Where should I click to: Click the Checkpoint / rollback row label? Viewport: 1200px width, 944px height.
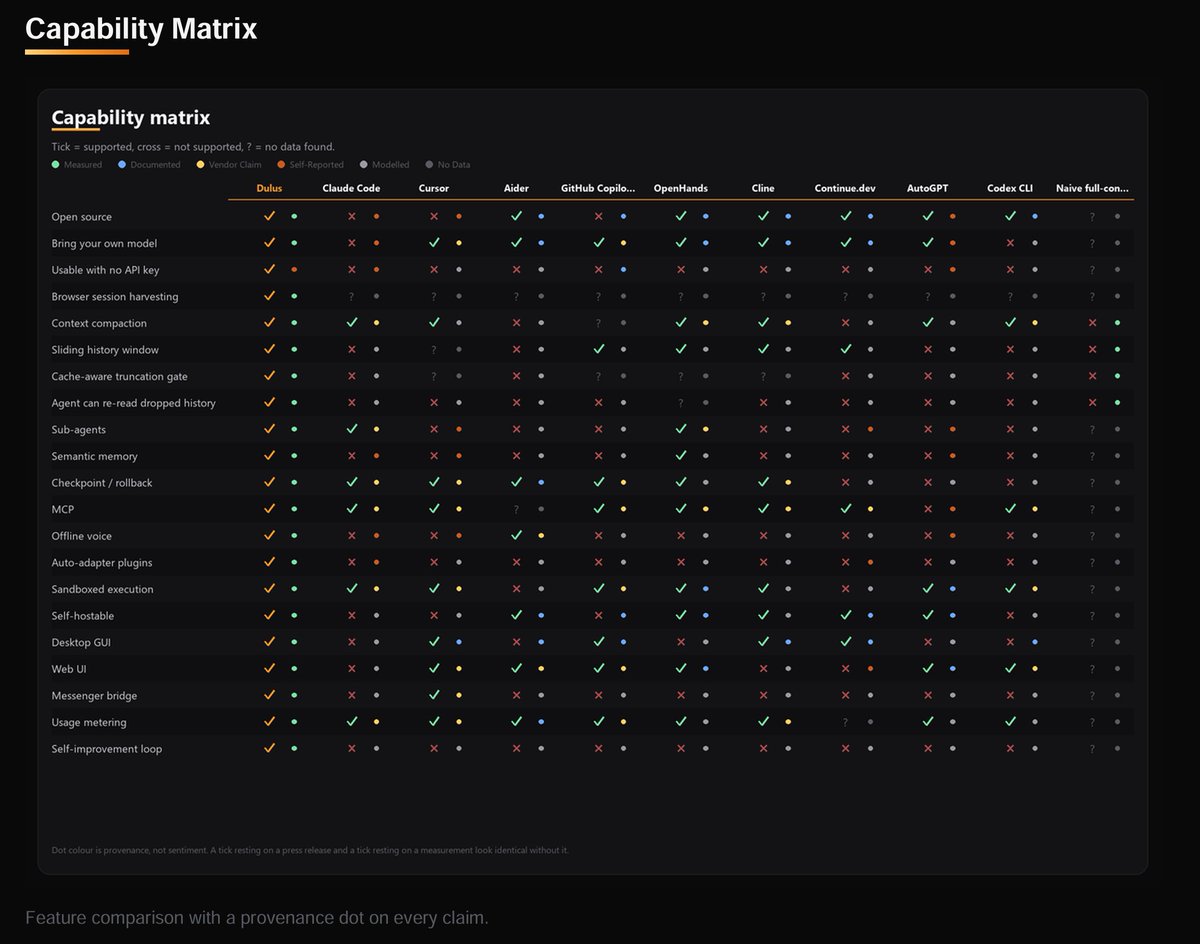click(102, 483)
